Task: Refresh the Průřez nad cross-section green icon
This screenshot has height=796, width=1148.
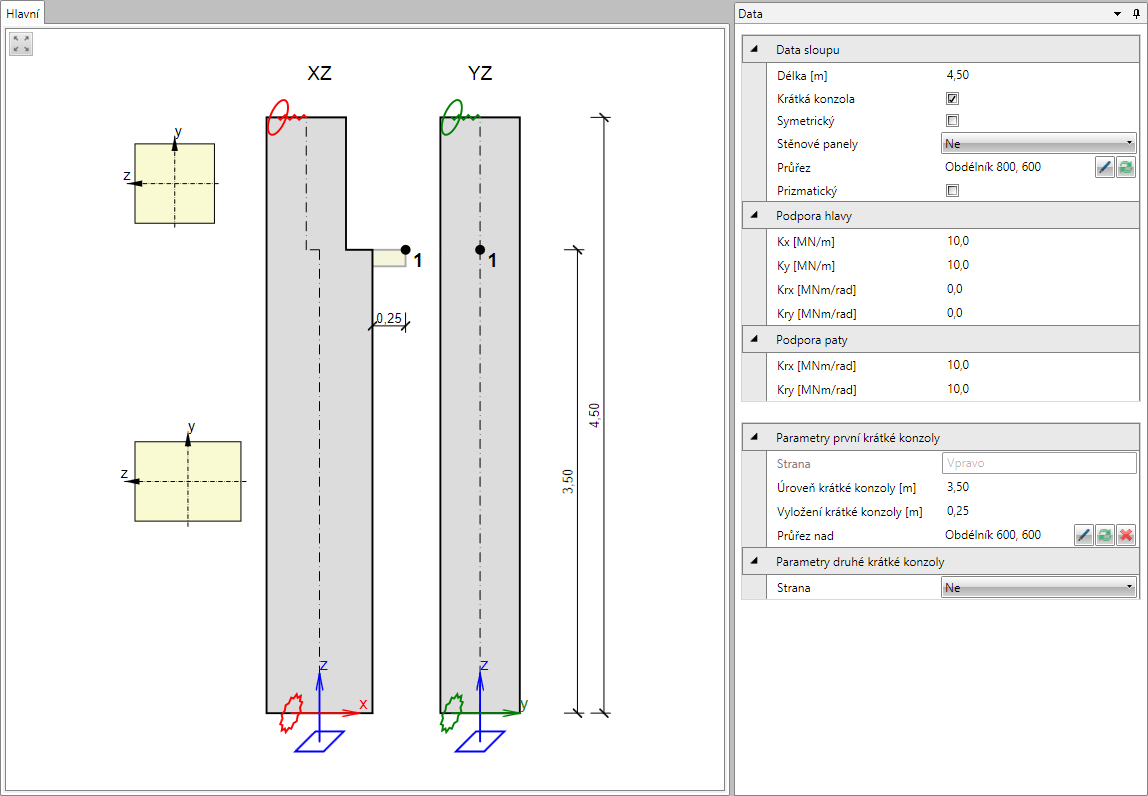Action: tap(1105, 535)
